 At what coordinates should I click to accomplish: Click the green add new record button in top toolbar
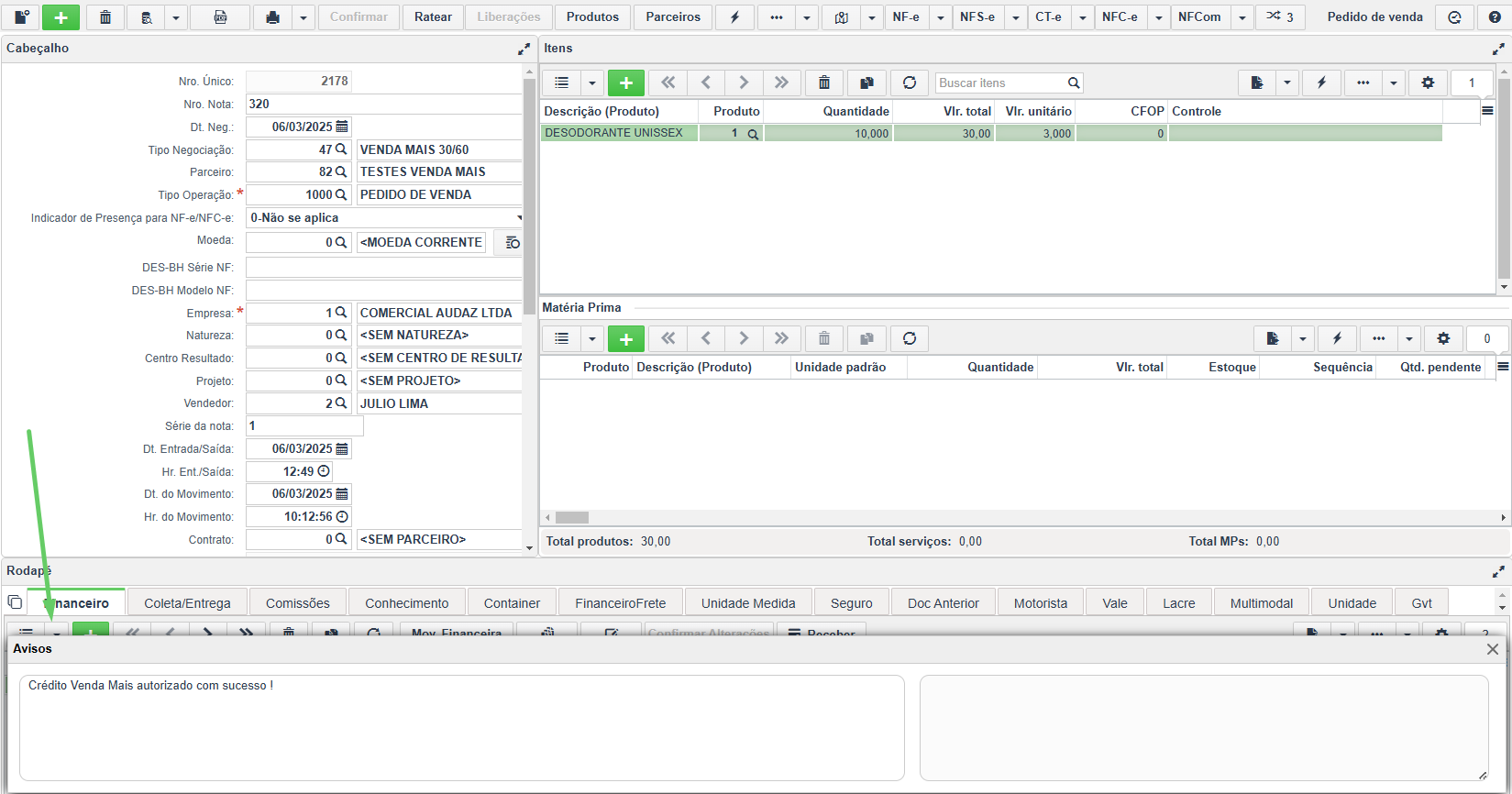pos(61,17)
